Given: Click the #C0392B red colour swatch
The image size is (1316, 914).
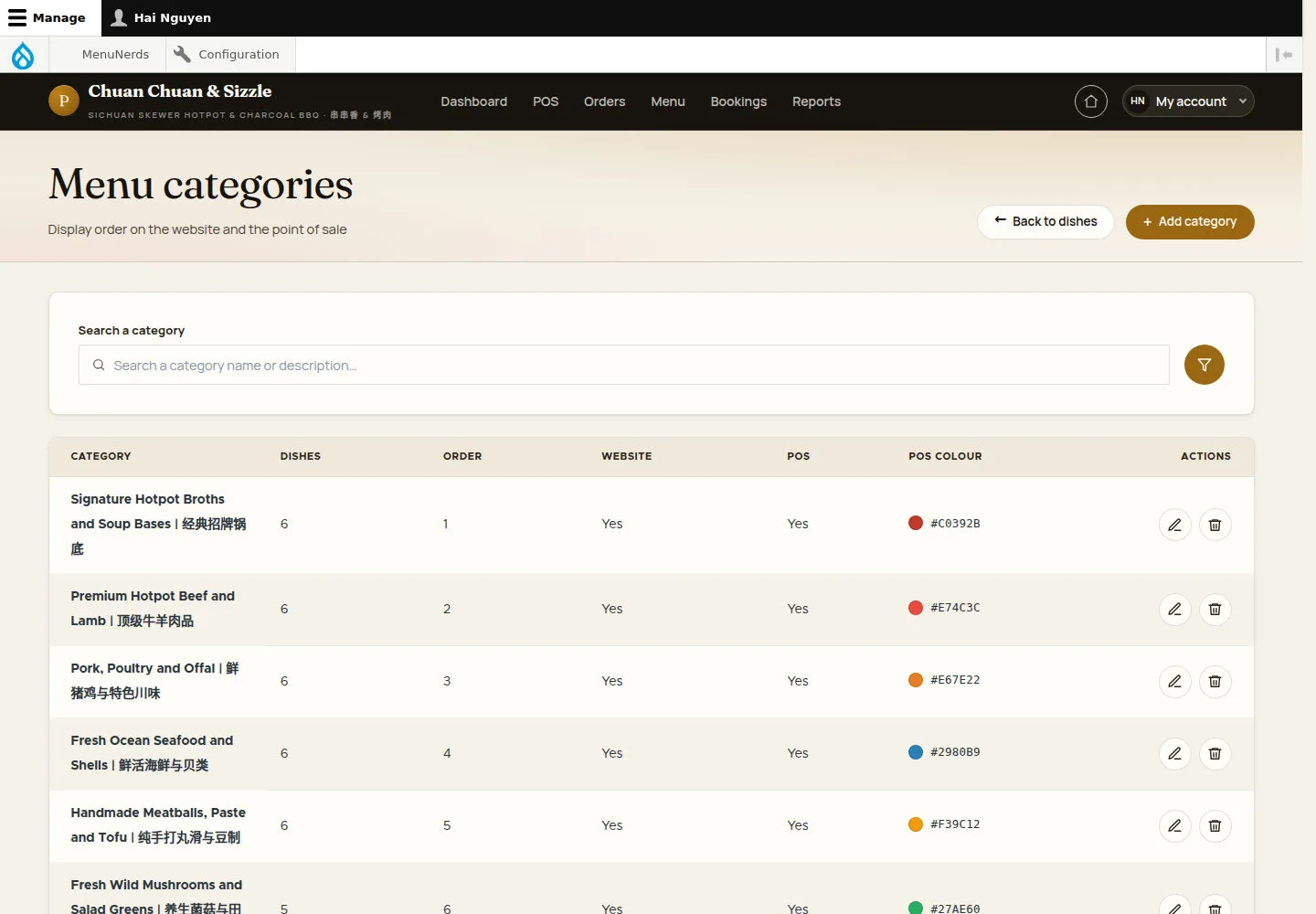Looking at the screenshot, I should coord(916,523).
